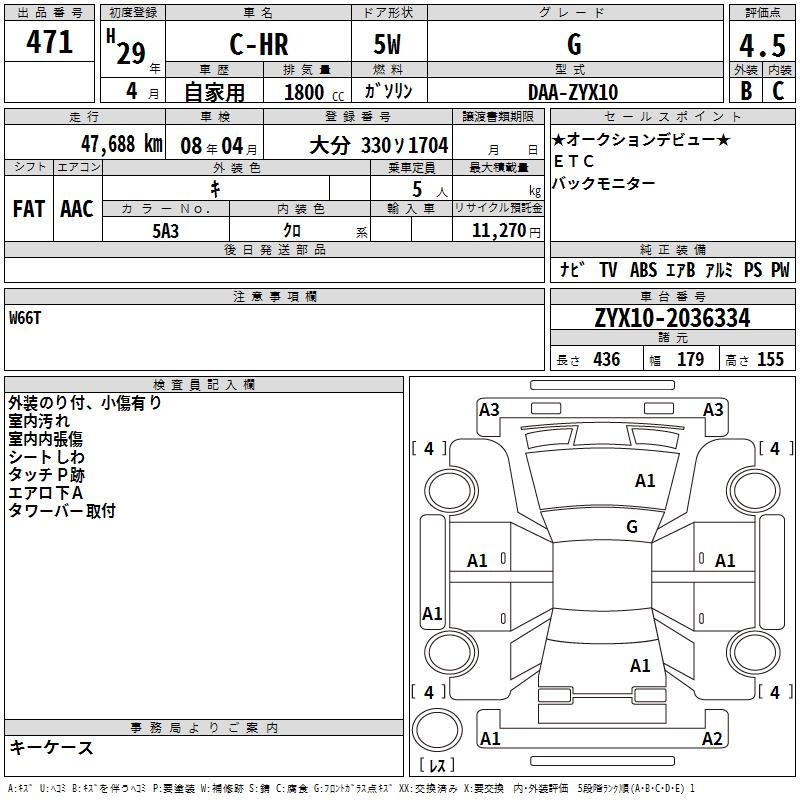Image resolution: width=800 pixels, height=800 pixels.
Task: Click the seating capacity value 5人
Action: point(429,190)
